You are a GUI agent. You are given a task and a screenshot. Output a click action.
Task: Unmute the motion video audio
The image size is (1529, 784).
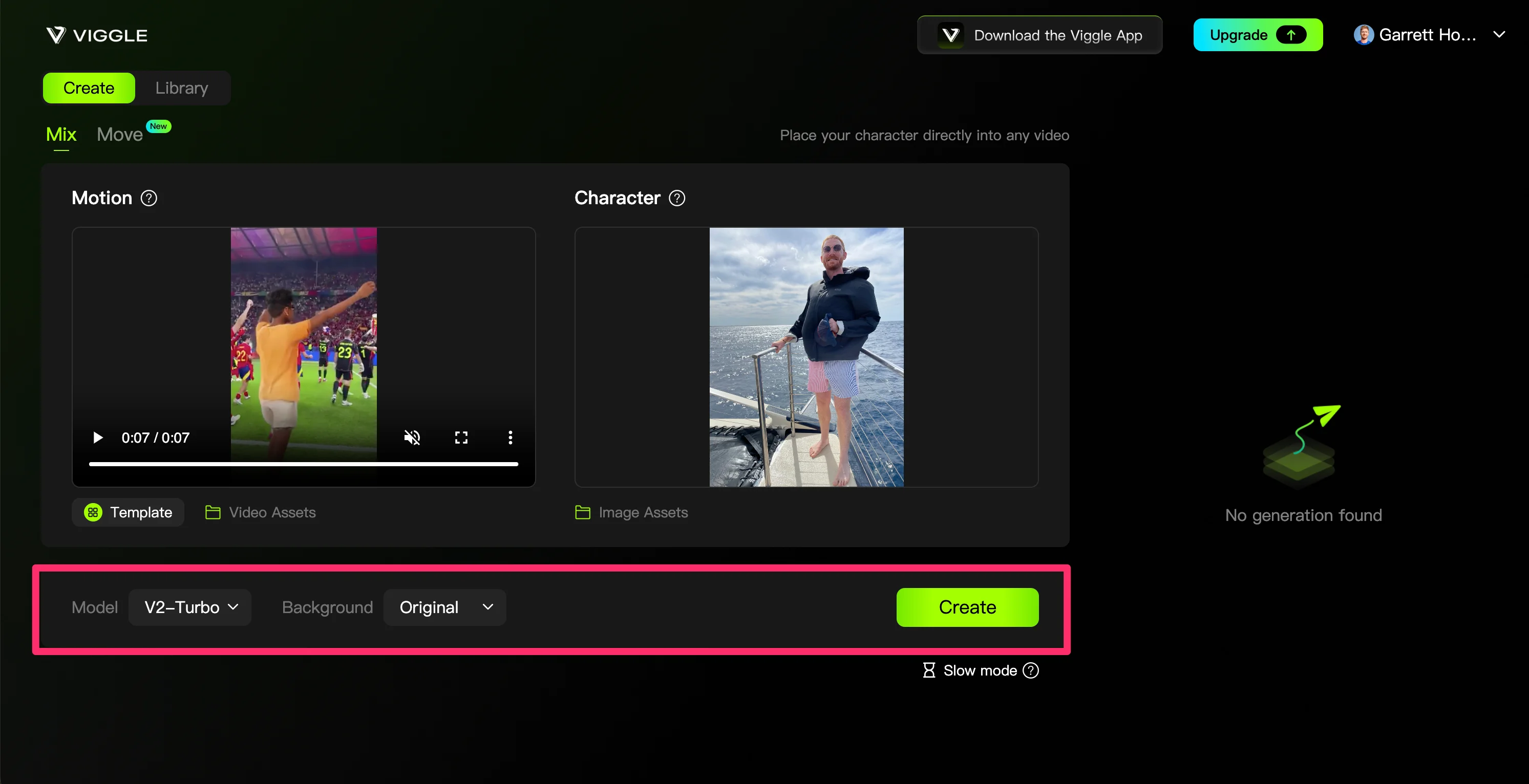click(x=412, y=438)
